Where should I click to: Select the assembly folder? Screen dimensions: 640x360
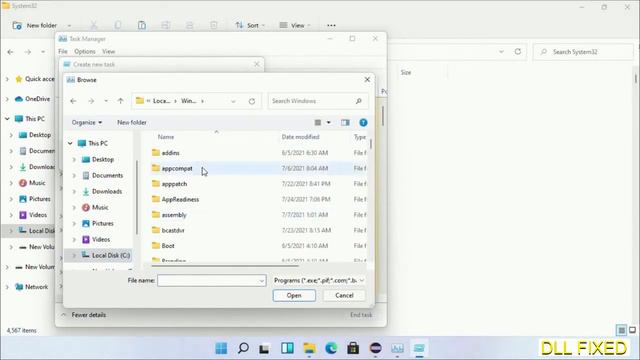pyautogui.click(x=174, y=215)
